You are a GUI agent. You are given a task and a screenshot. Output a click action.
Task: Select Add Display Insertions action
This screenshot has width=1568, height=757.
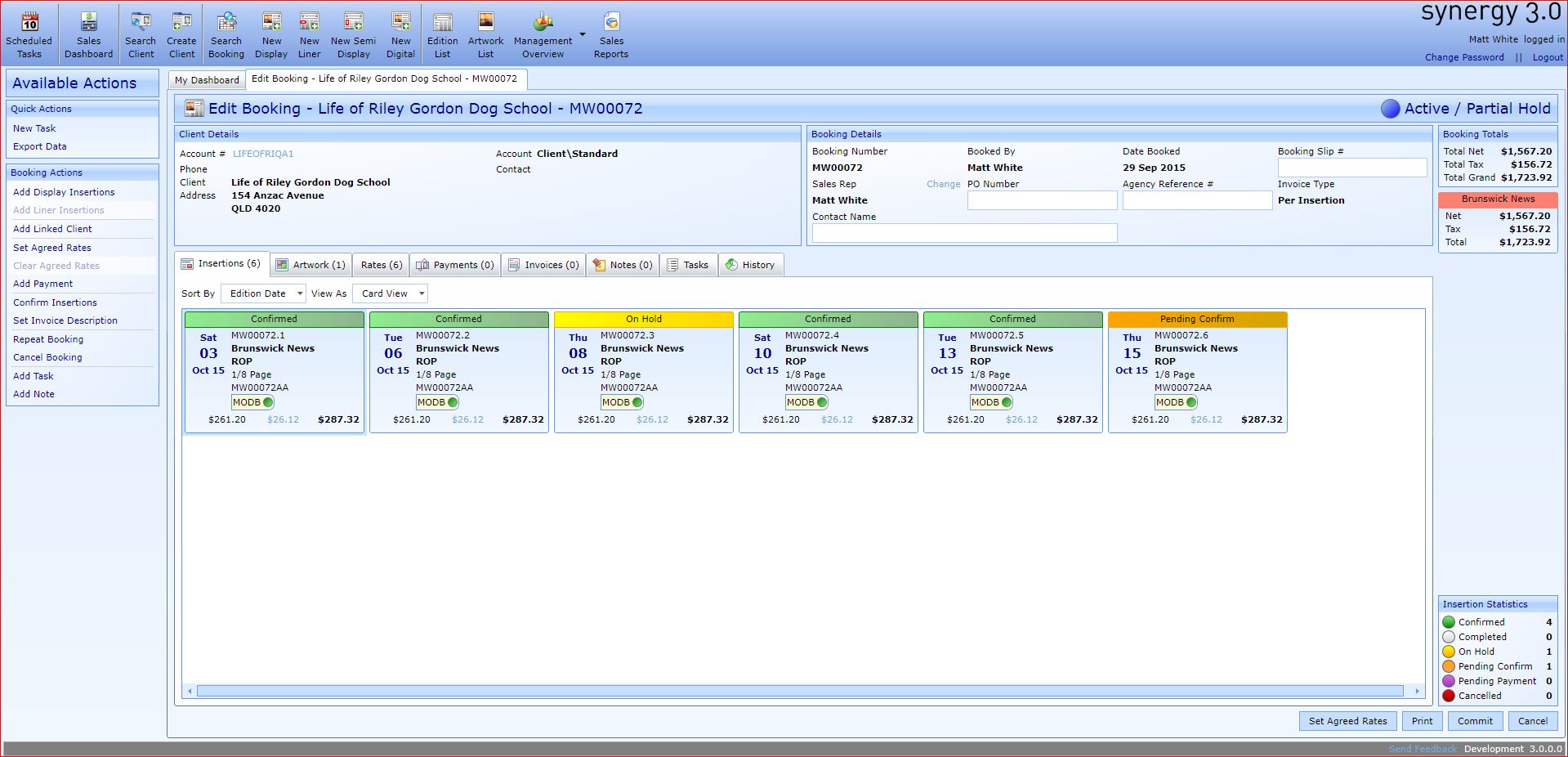click(64, 192)
